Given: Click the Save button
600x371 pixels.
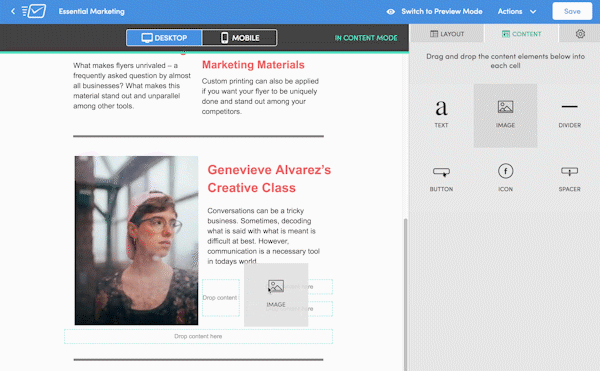Looking at the screenshot, I should [x=572, y=11].
